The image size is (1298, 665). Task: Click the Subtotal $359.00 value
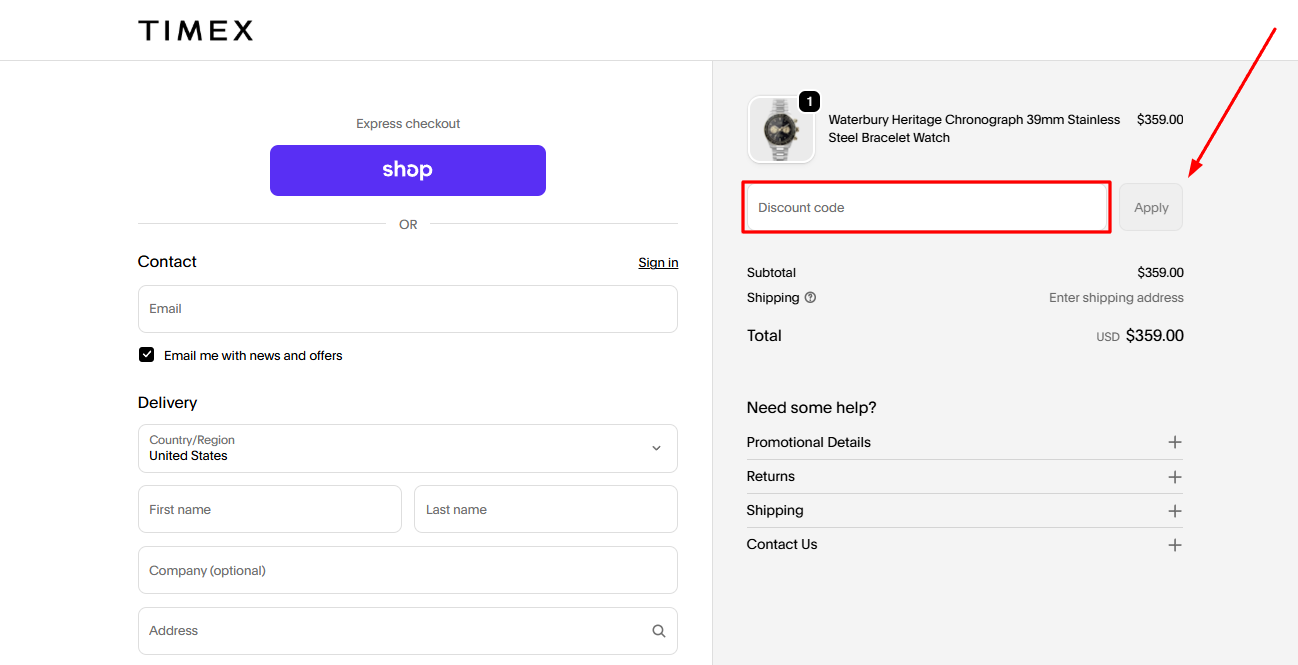coord(1160,272)
